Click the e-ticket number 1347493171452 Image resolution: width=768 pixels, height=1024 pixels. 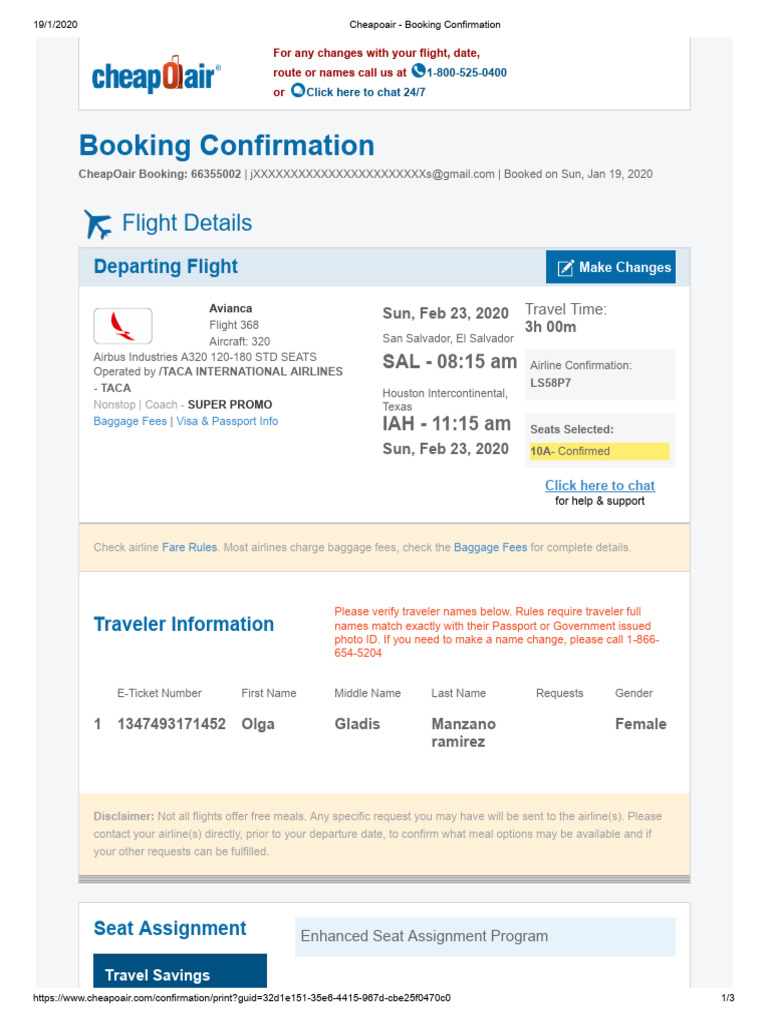171,724
